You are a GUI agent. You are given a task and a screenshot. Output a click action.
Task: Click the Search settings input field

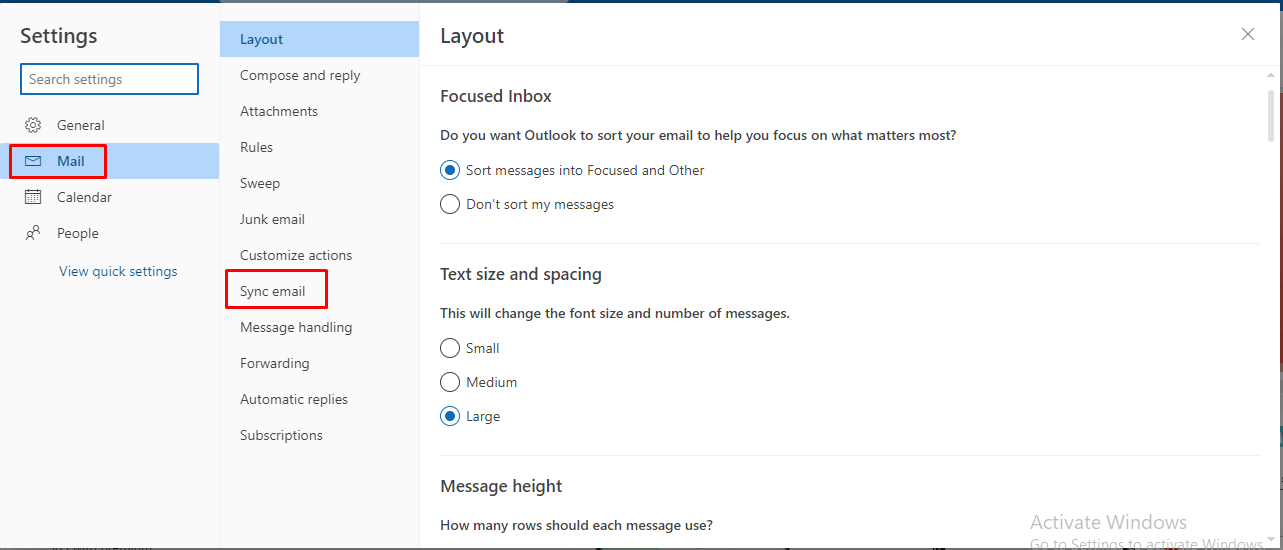pyautogui.click(x=109, y=79)
